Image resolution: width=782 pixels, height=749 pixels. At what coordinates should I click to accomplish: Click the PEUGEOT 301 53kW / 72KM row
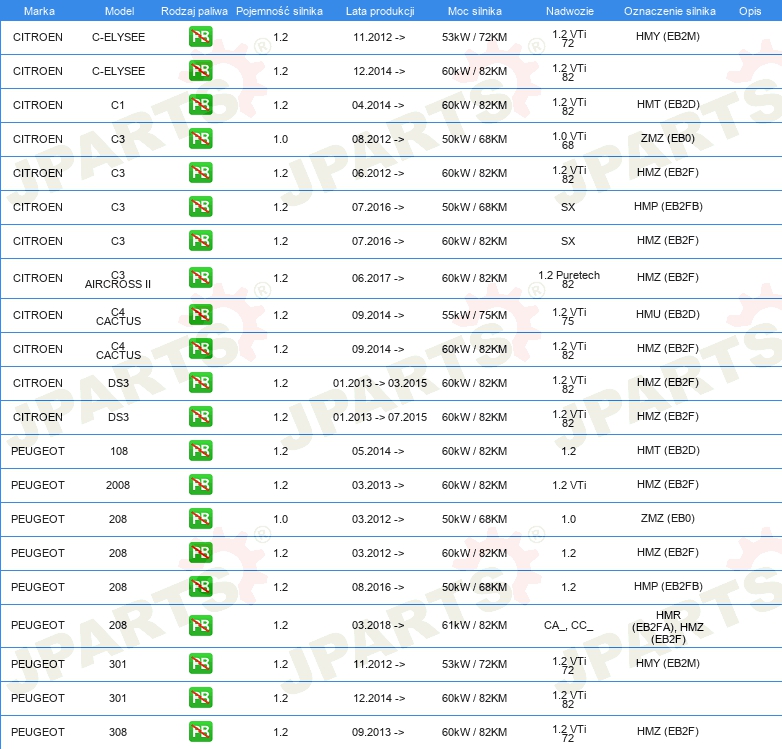pyautogui.click(x=391, y=665)
